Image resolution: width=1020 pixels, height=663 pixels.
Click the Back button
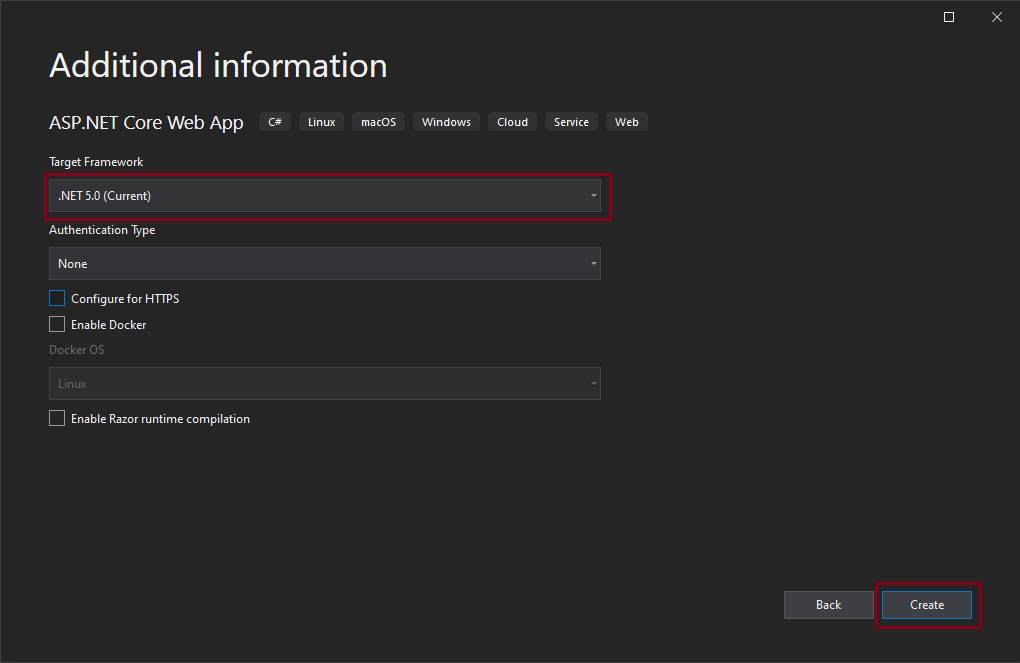point(828,604)
